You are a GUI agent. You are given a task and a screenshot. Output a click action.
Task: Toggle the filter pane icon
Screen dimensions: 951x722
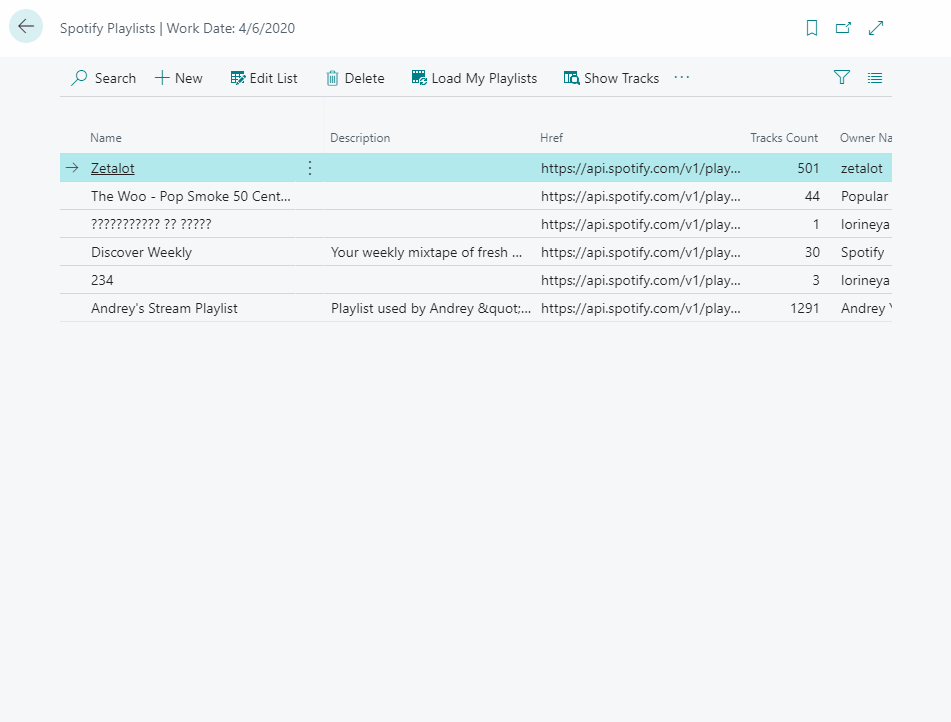click(842, 78)
